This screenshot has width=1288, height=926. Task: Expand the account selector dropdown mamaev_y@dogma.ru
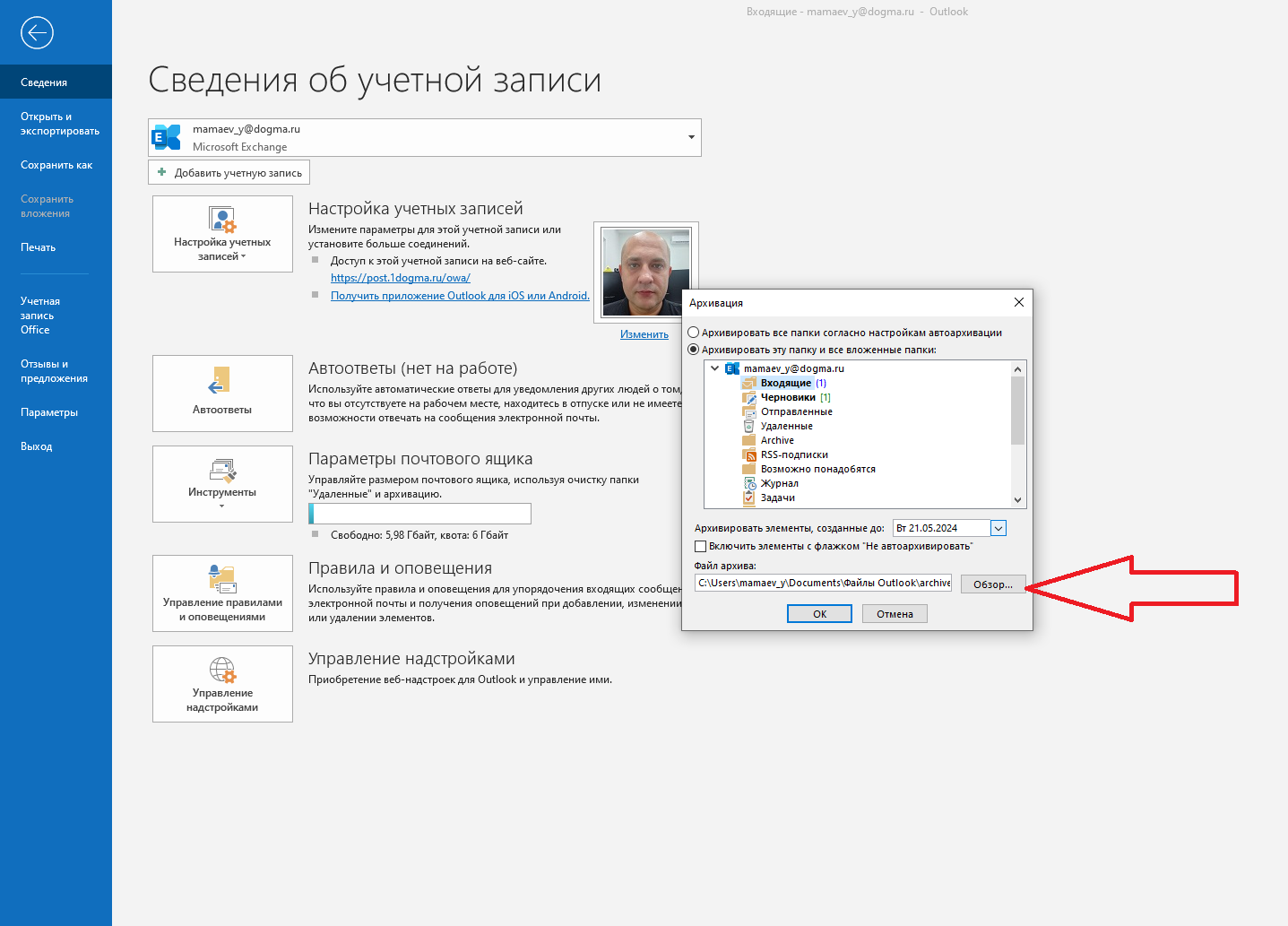(691, 137)
